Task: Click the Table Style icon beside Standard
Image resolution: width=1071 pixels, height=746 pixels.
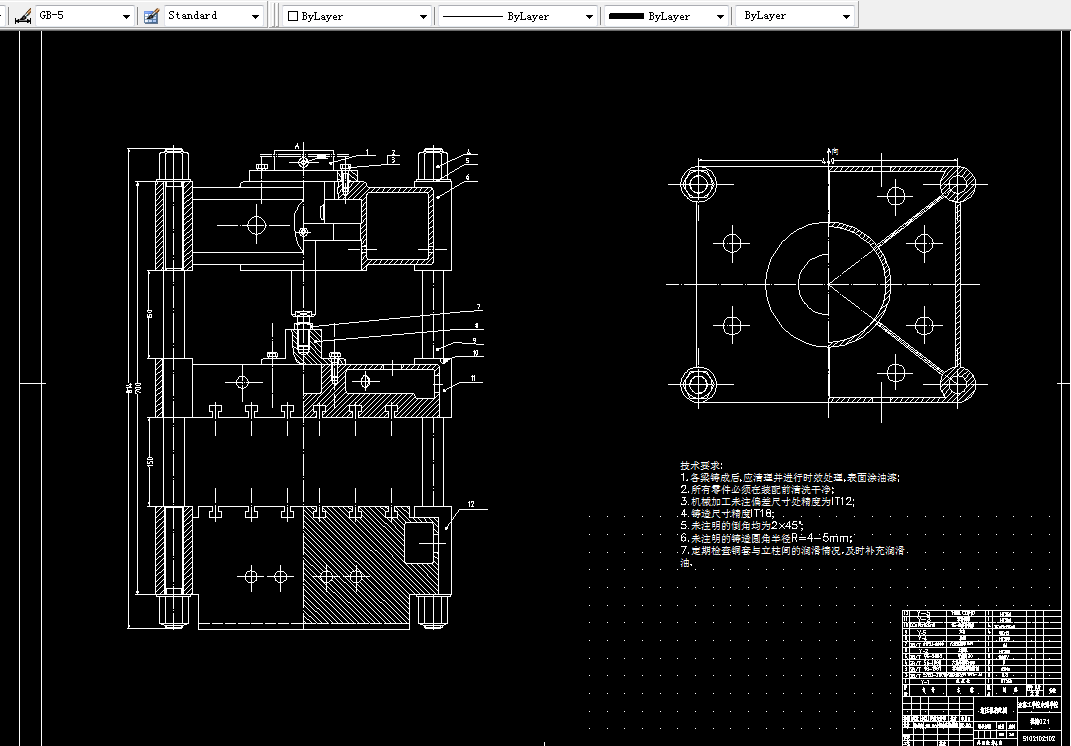Action: pos(152,16)
